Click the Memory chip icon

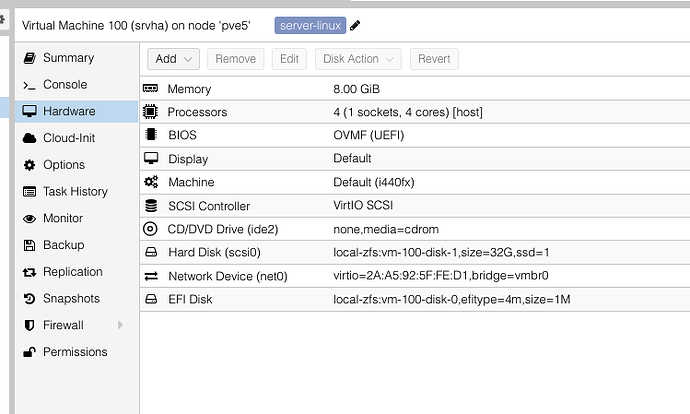pos(152,89)
